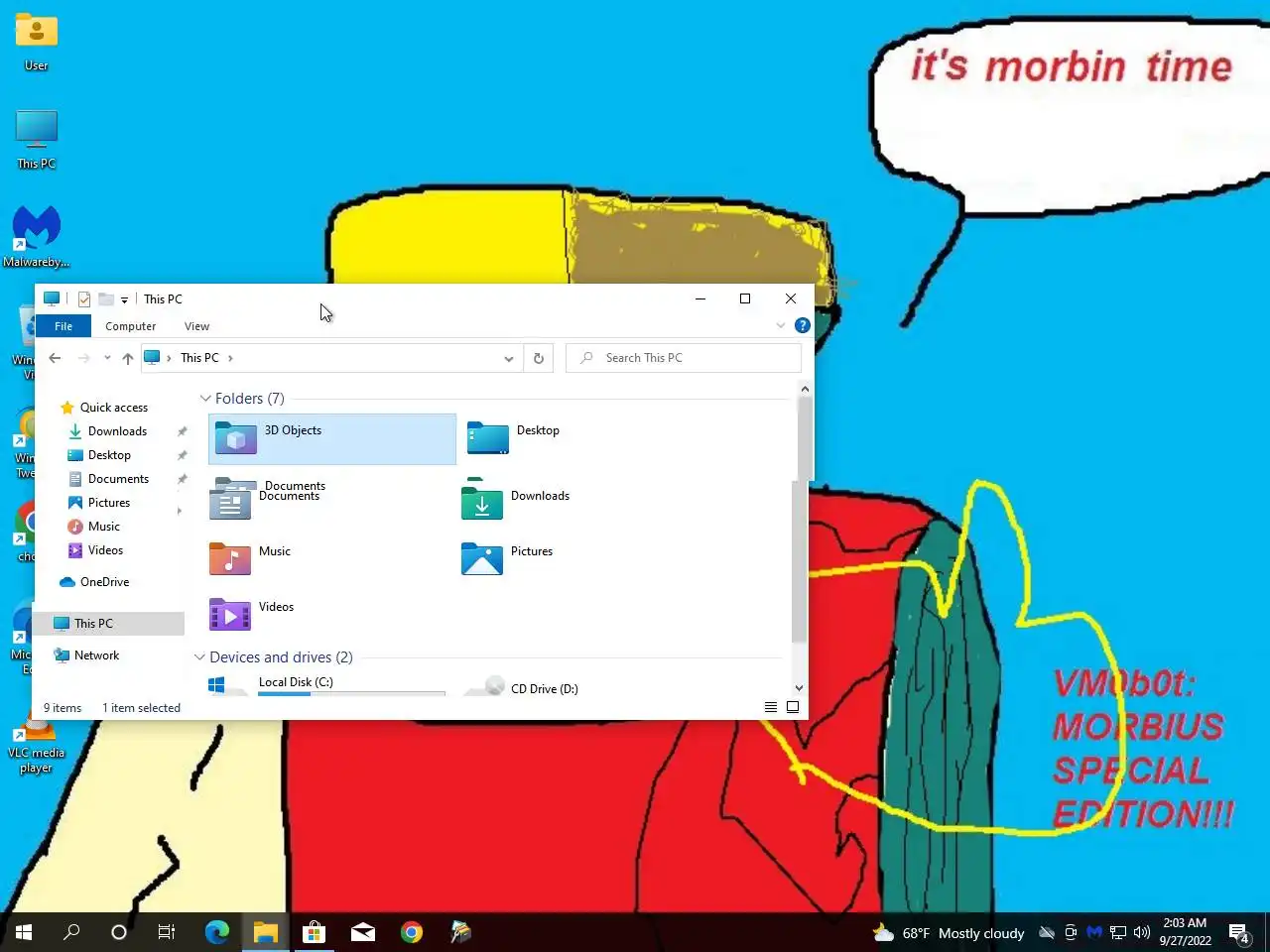Open the Desktop folder in Folders group
Image resolution: width=1270 pixels, height=952 pixels.
pos(514,438)
